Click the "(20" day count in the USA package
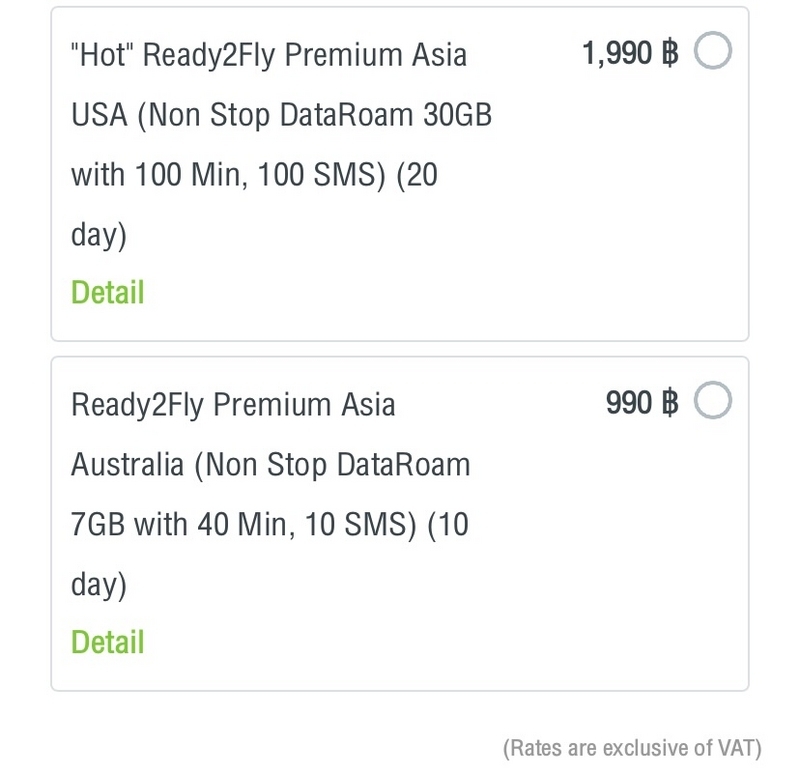Image resolution: width=800 pixels, height=774 pixels. coord(417,174)
